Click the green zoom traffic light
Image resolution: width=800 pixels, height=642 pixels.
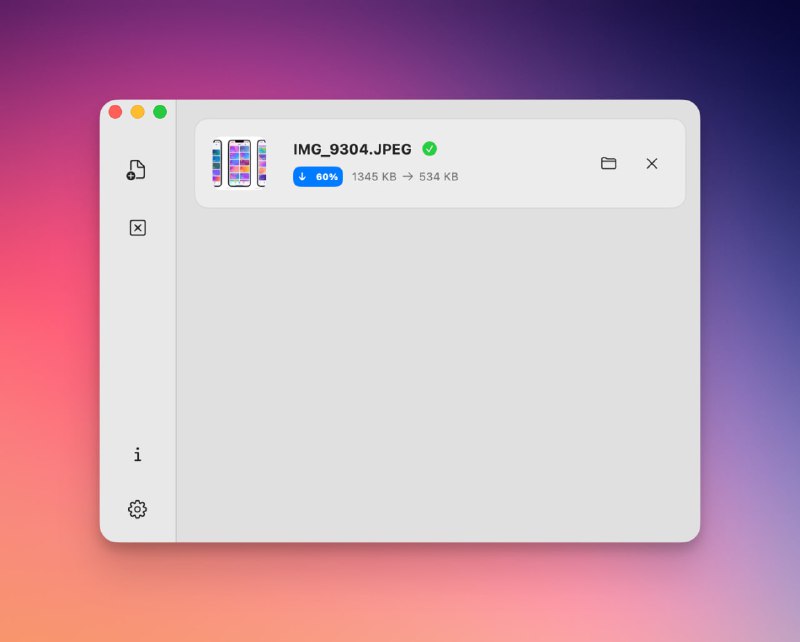[x=158, y=112]
